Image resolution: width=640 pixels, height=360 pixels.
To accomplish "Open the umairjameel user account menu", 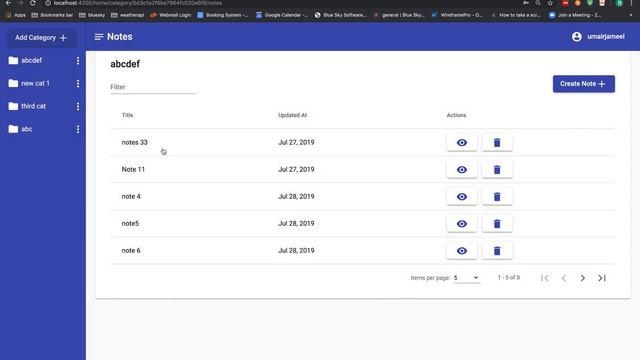I will point(598,37).
